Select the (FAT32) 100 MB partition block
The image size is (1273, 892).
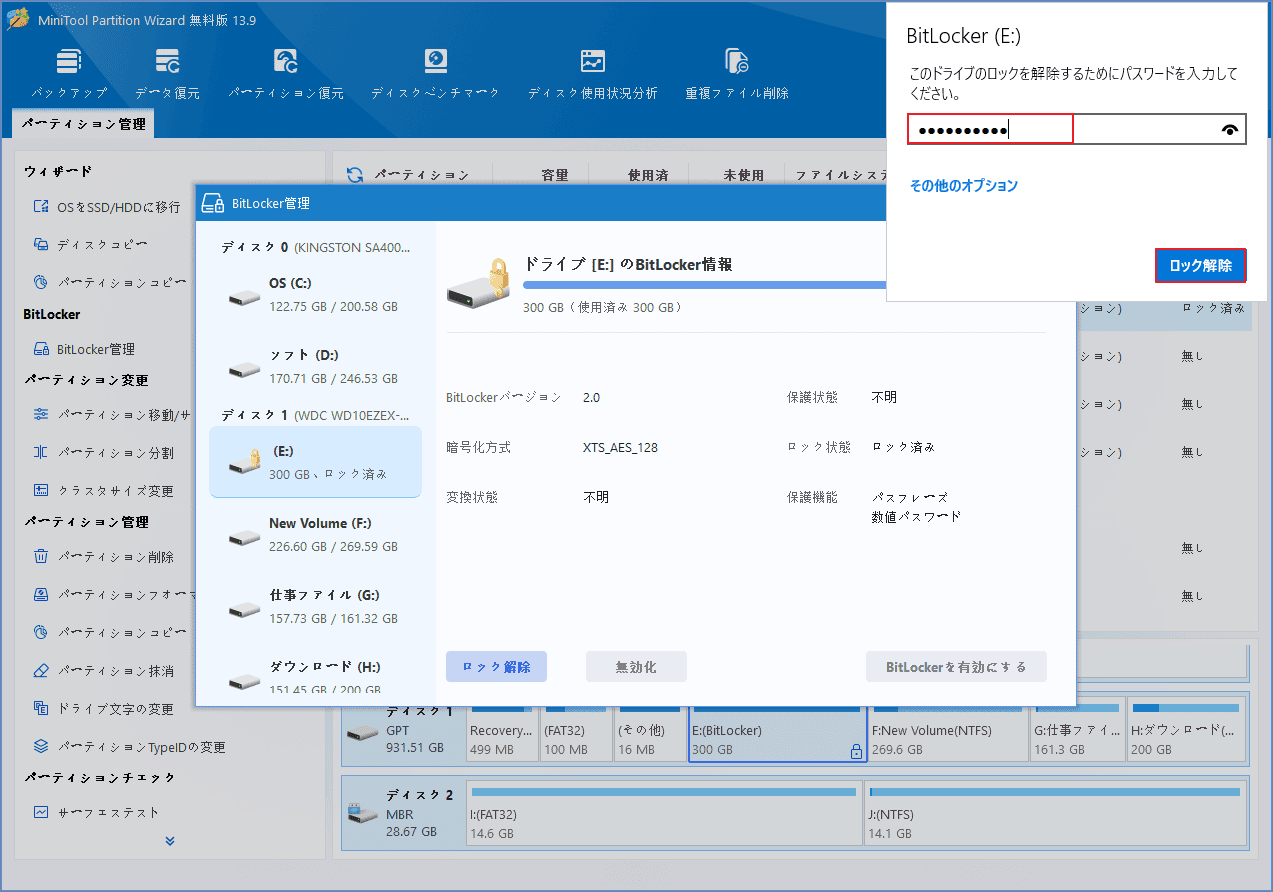coord(576,736)
